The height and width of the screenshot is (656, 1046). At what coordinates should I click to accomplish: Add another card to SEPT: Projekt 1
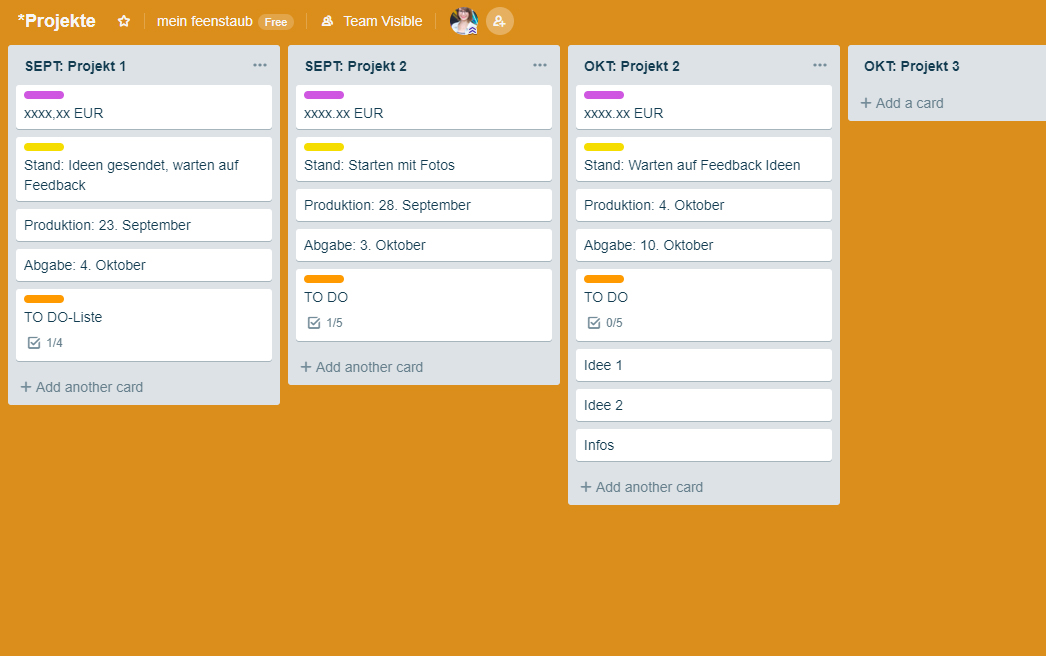[89, 387]
